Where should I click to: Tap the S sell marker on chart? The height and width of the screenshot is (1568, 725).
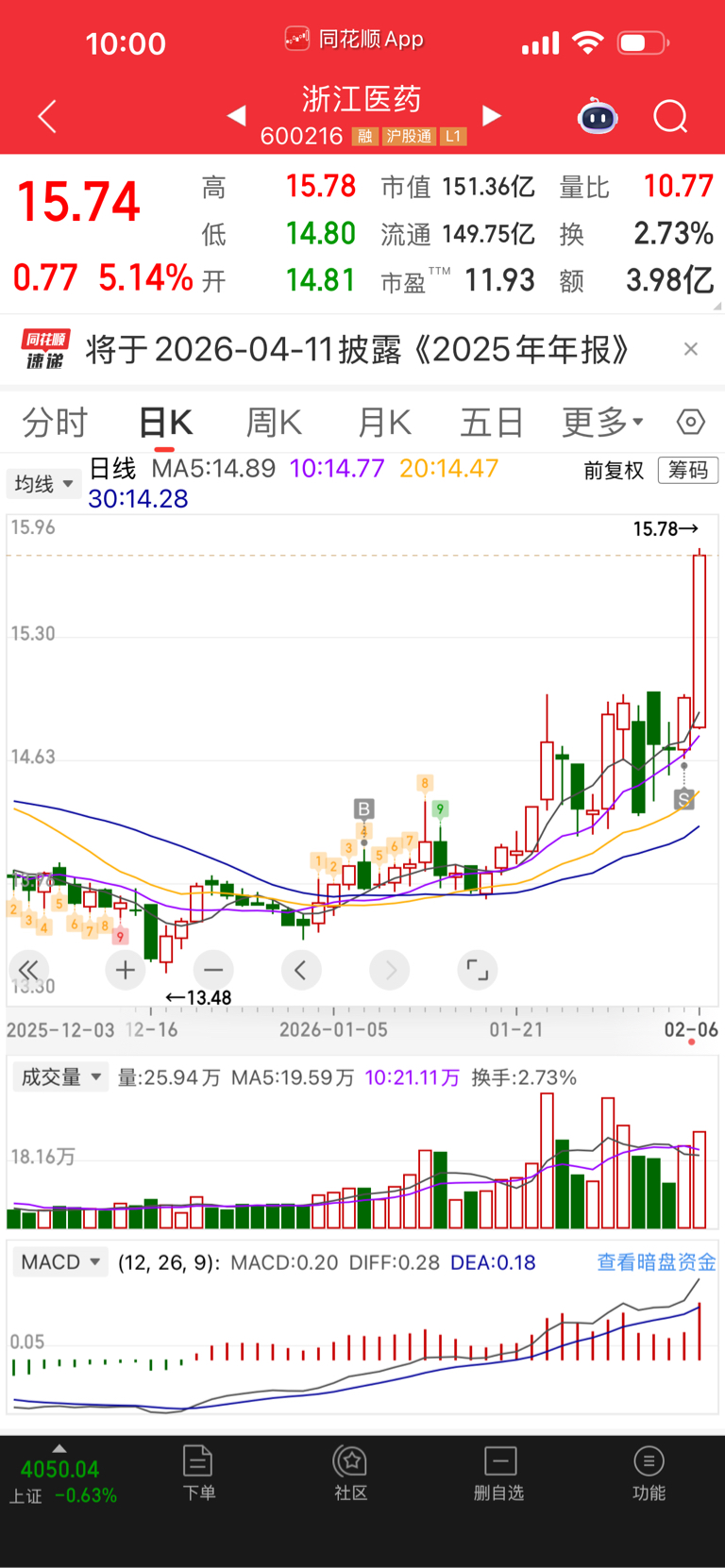[684, 800]
